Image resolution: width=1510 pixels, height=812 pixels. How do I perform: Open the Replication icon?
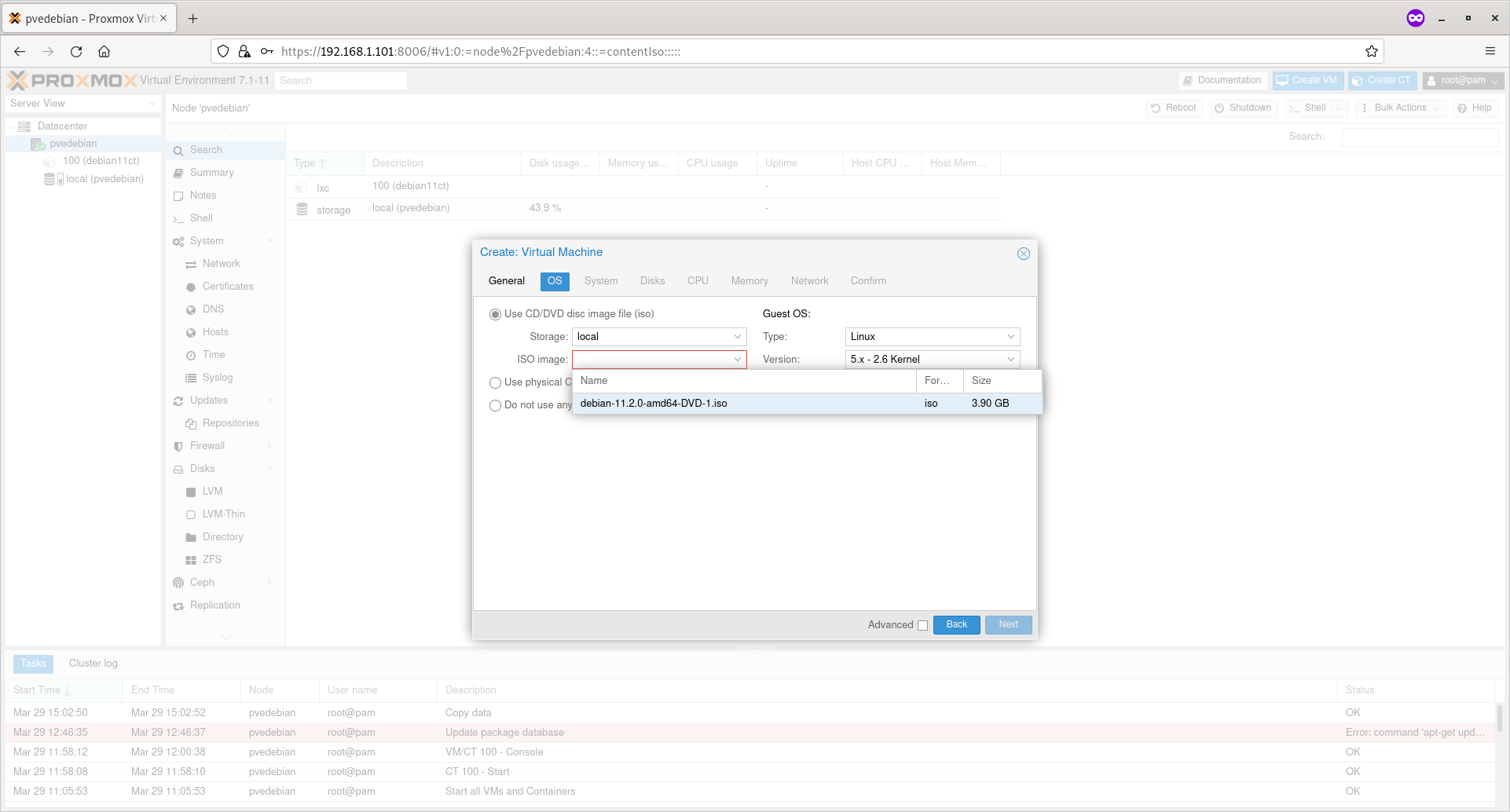pos(178,606)
